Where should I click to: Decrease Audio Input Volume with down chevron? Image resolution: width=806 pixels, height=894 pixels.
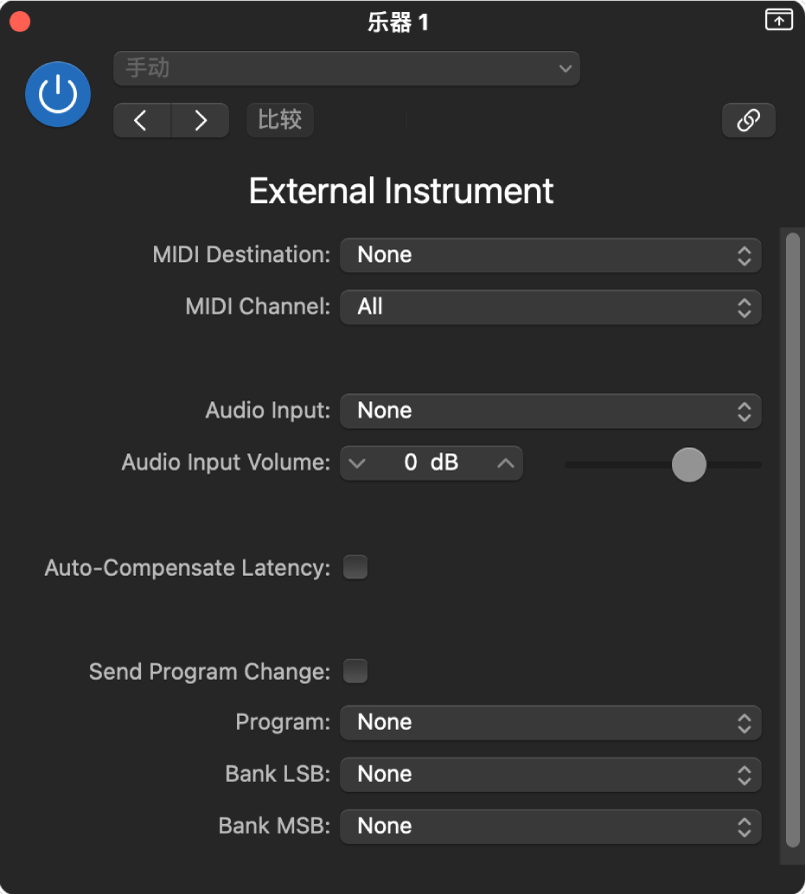click(x=357, y=463)
